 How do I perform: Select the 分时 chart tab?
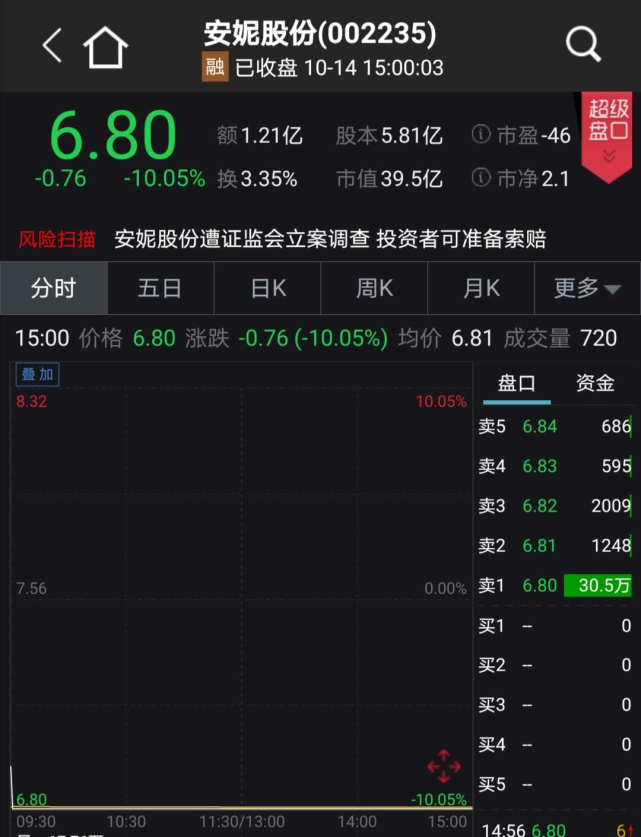click(53, 288)
